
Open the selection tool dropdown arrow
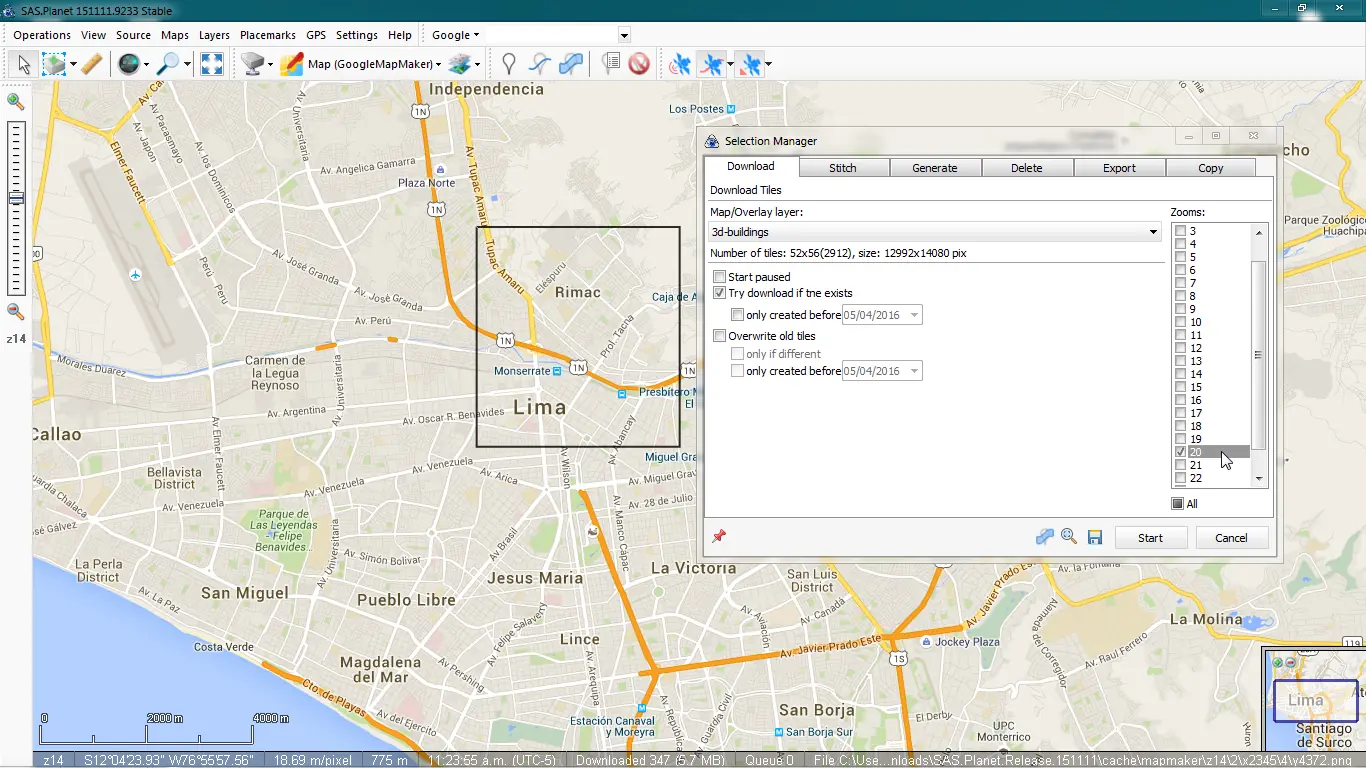[73, 65]
